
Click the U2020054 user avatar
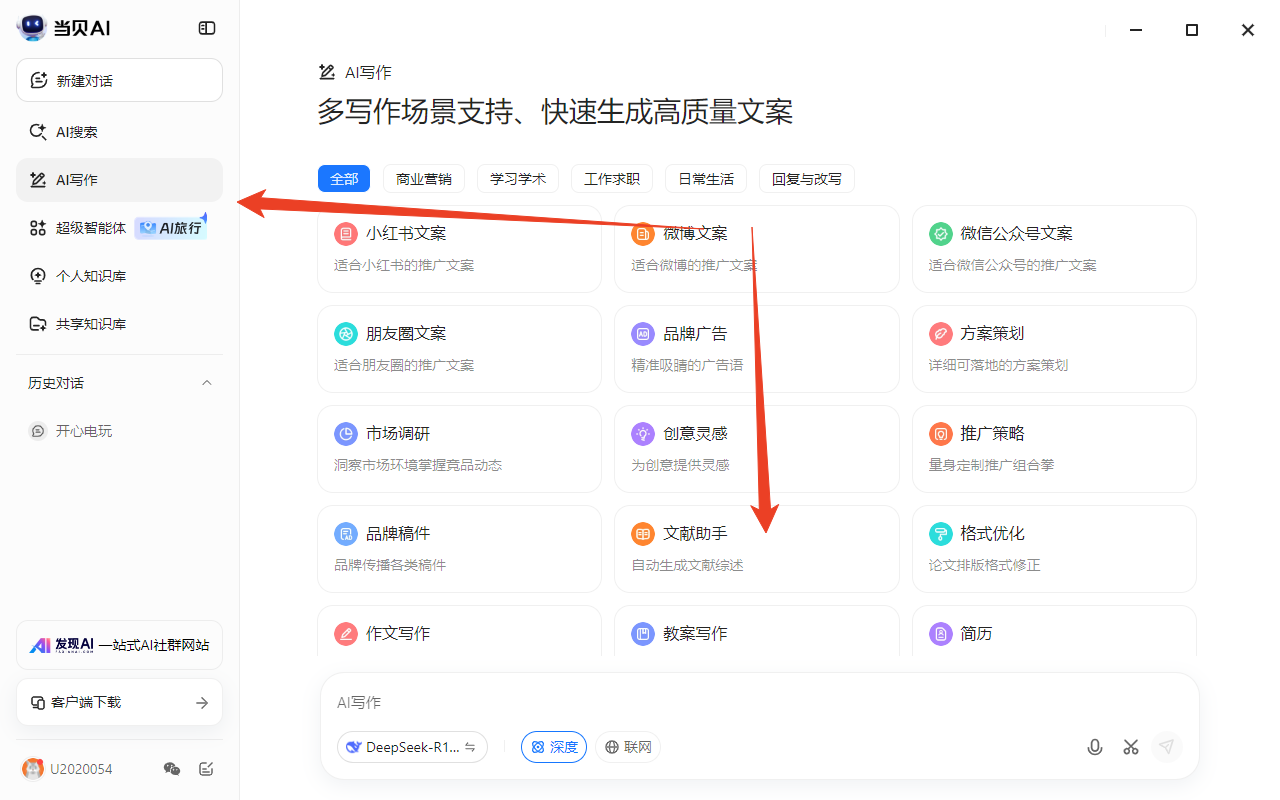click(x=33, y=769)
